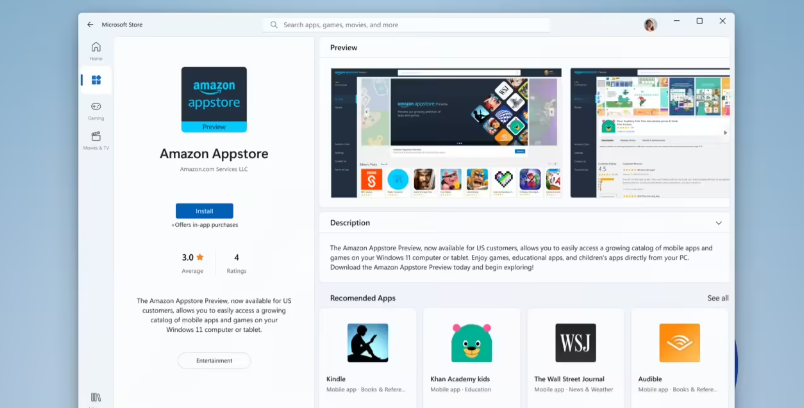
Task: Open the Entertainment category tag
Action: (x=214, y=360)
